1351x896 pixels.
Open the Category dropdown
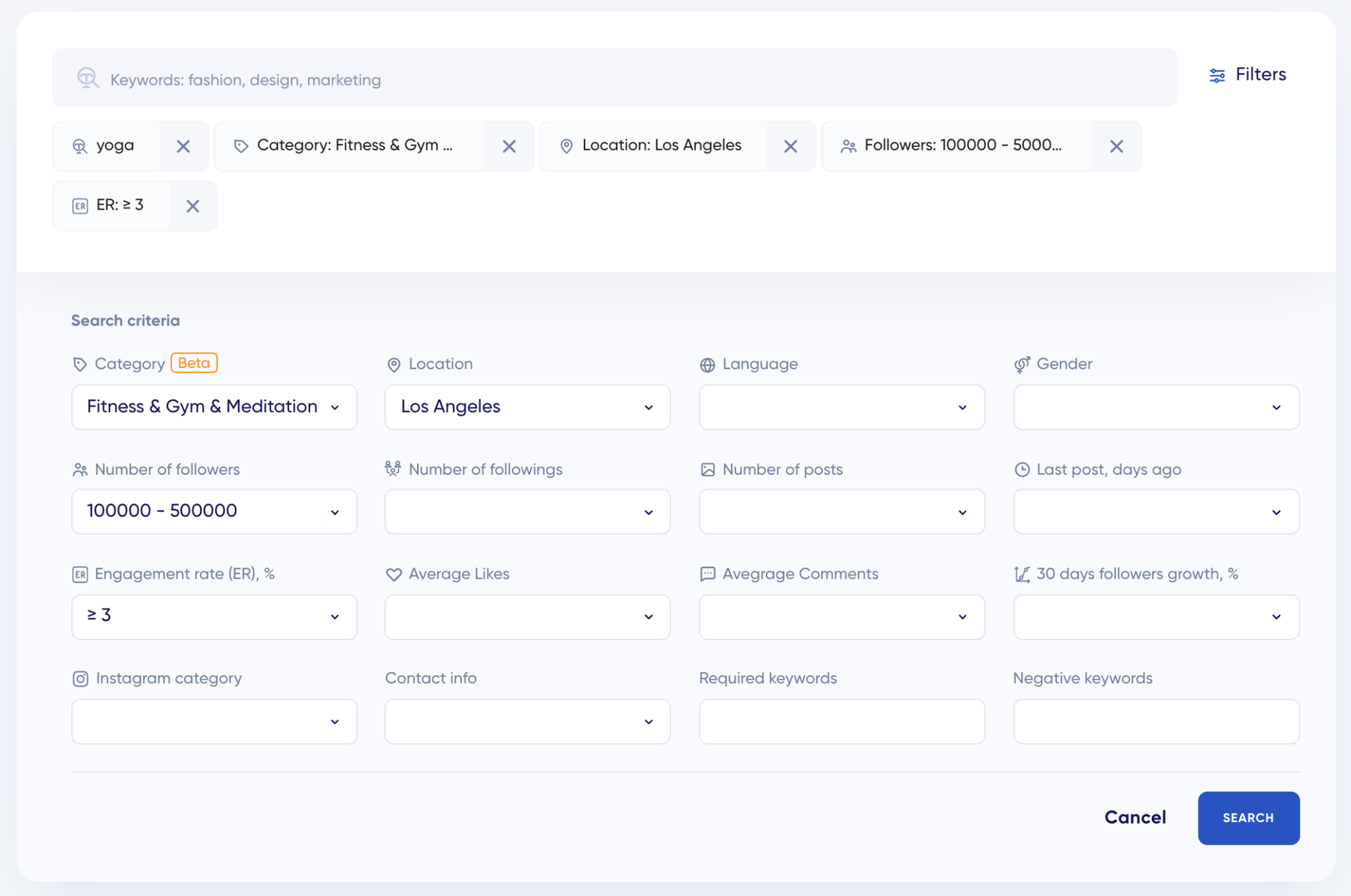tap(214, 407)
